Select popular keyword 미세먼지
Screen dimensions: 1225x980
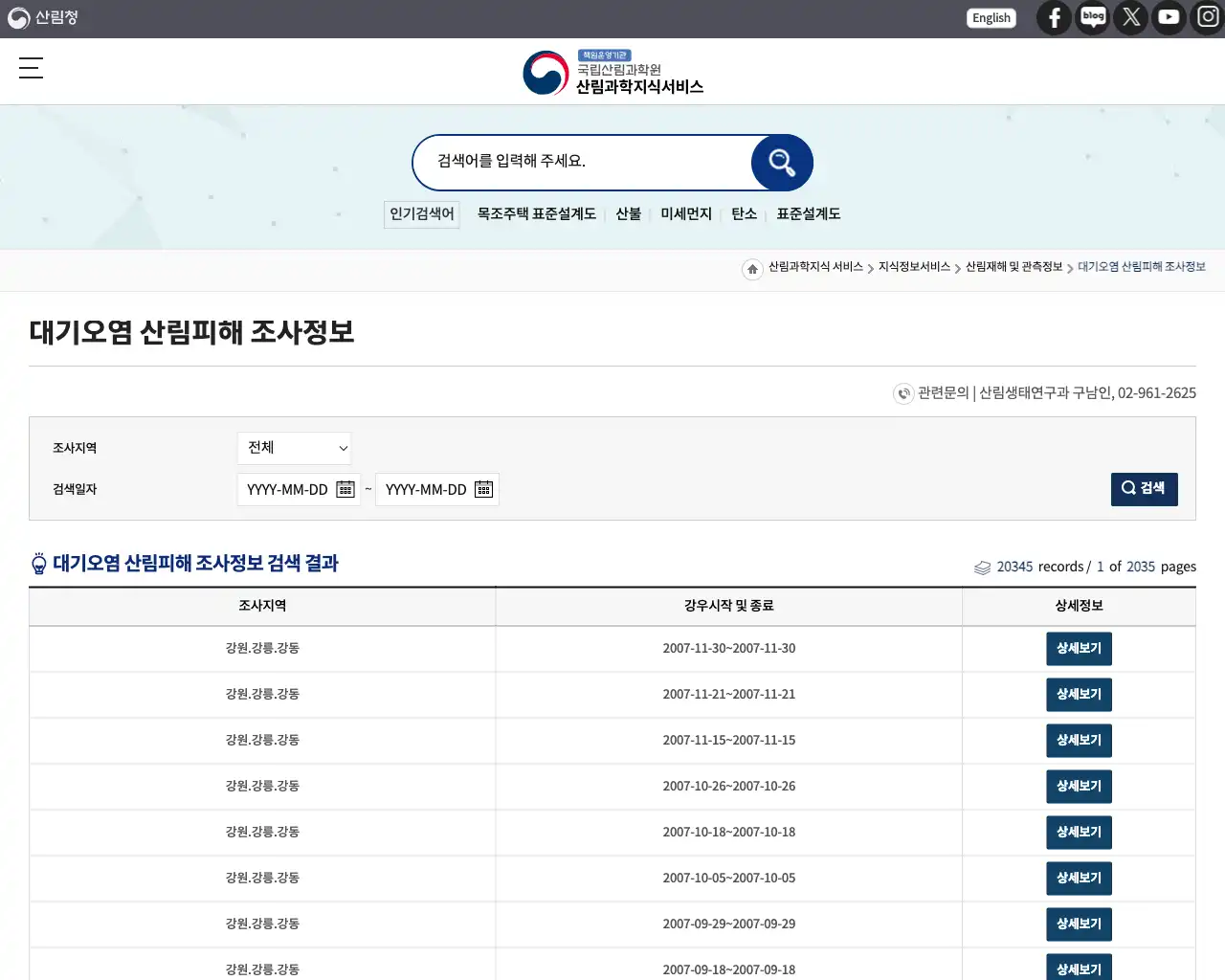tap(686, 213)
